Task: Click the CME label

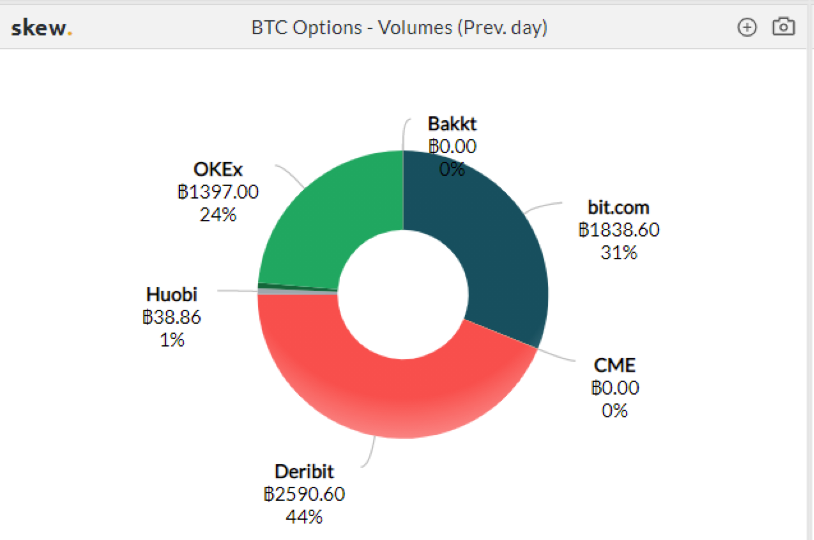Action: pos(615,366)
